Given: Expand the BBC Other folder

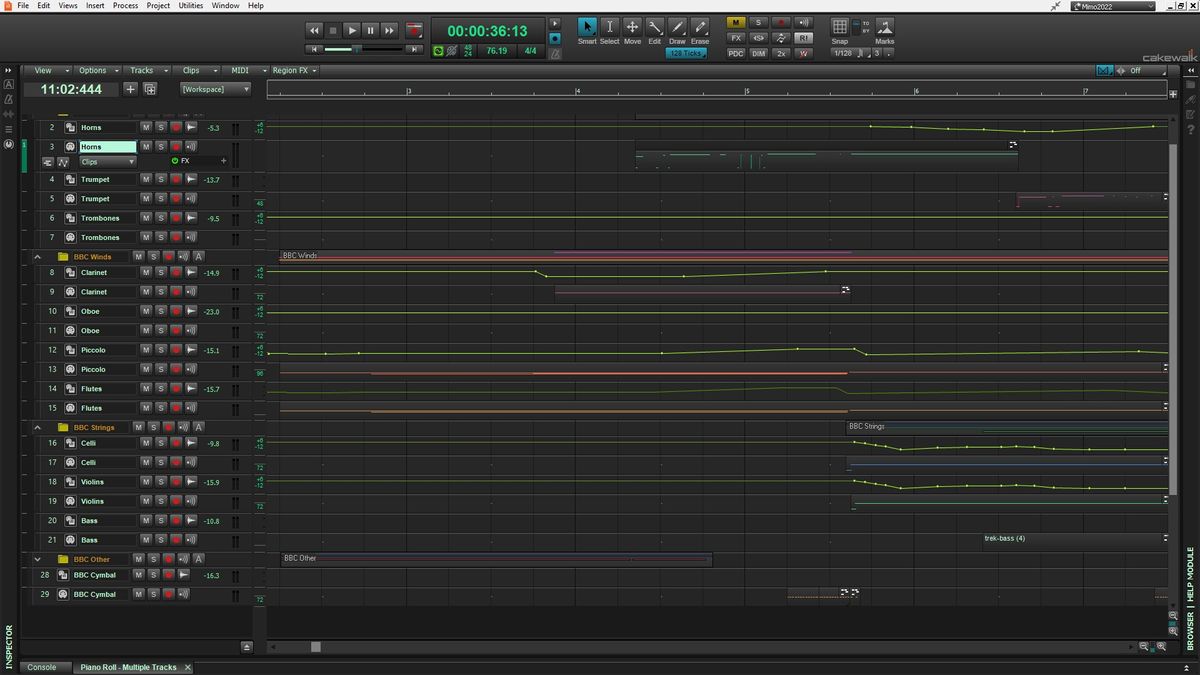Looking at the screenshot, I should pyautogui.click(x=38, y=559).
